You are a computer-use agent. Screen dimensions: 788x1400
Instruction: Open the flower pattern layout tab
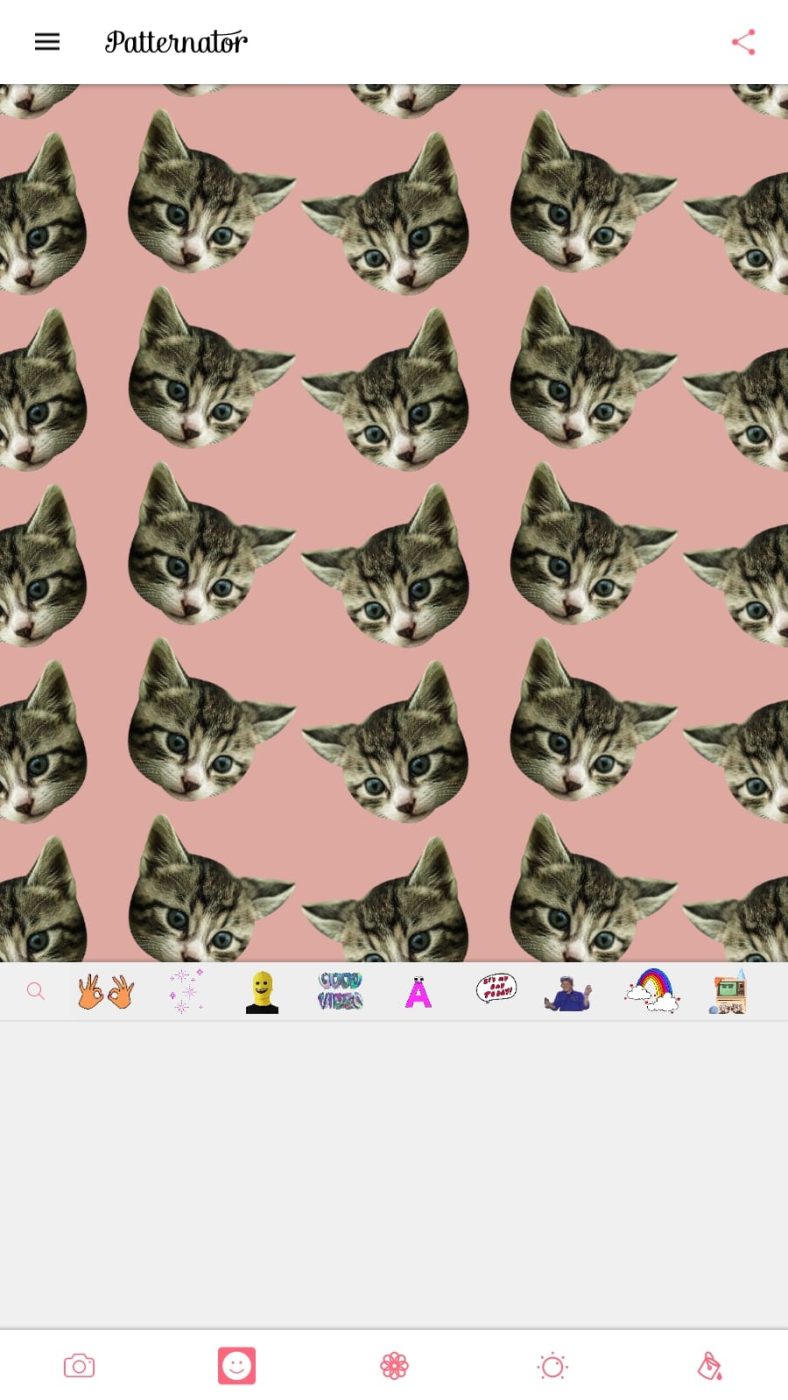(x=395, y=1366)
